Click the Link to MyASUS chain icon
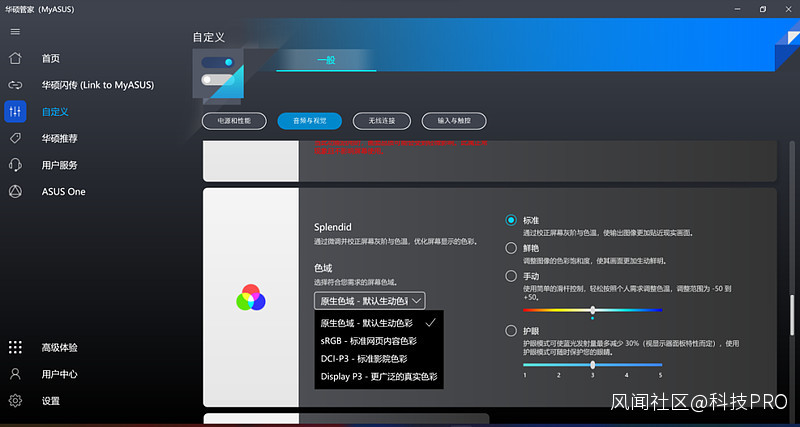The width and height of the screenshot is (800, 427). point(15,85)
